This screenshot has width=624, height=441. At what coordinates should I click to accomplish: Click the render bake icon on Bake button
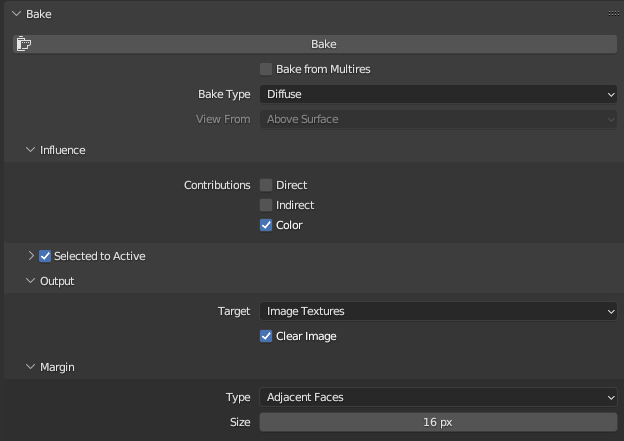(24, 44)
